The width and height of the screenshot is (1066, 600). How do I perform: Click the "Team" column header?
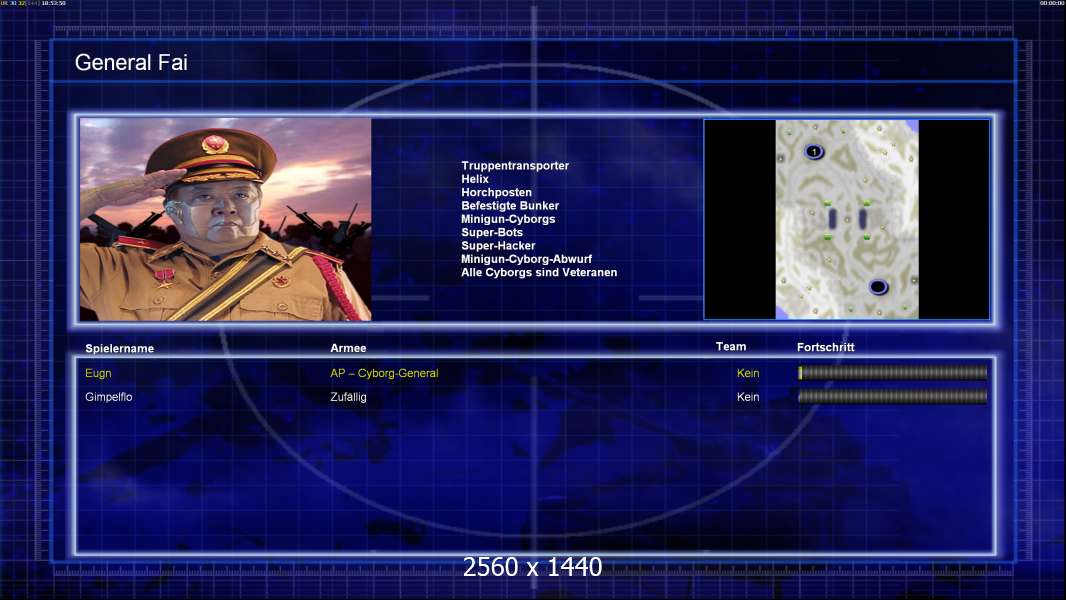click(x=731, y=347)
